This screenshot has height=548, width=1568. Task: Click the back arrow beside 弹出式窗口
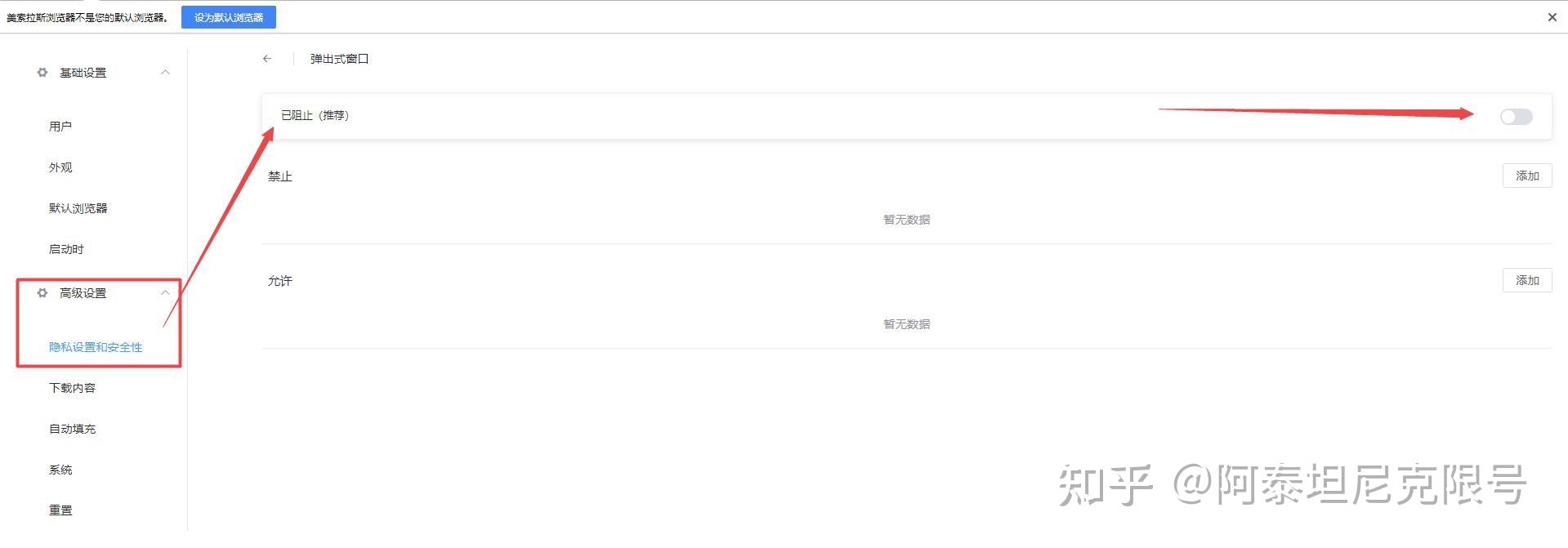[x=267, y=59]
